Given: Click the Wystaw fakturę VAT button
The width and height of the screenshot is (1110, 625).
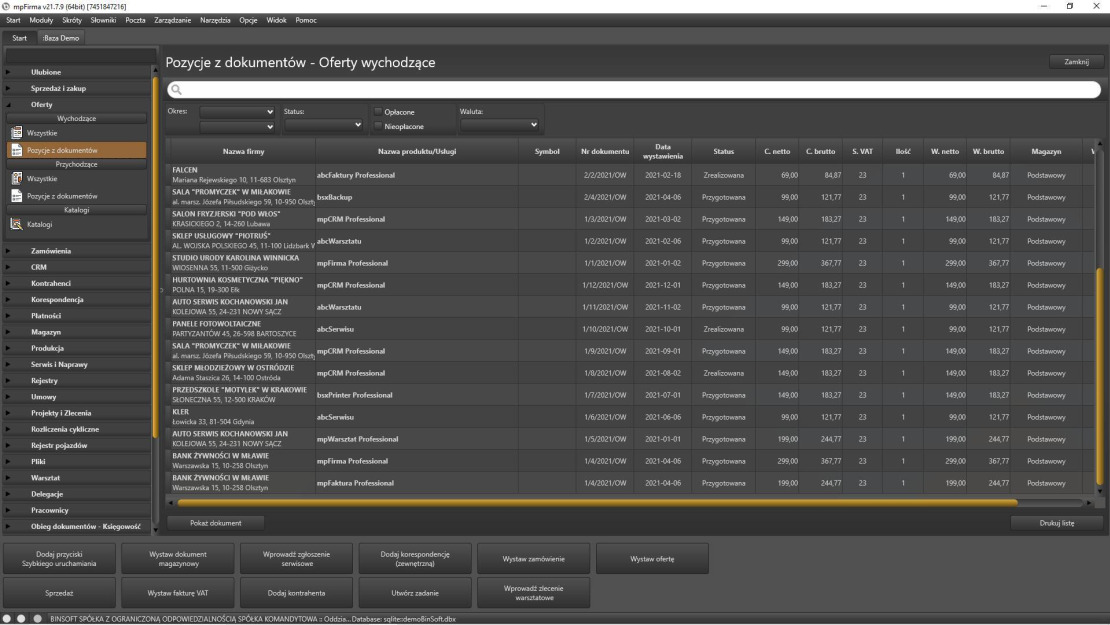Looking at the screenshot, I should click(178, 593).
